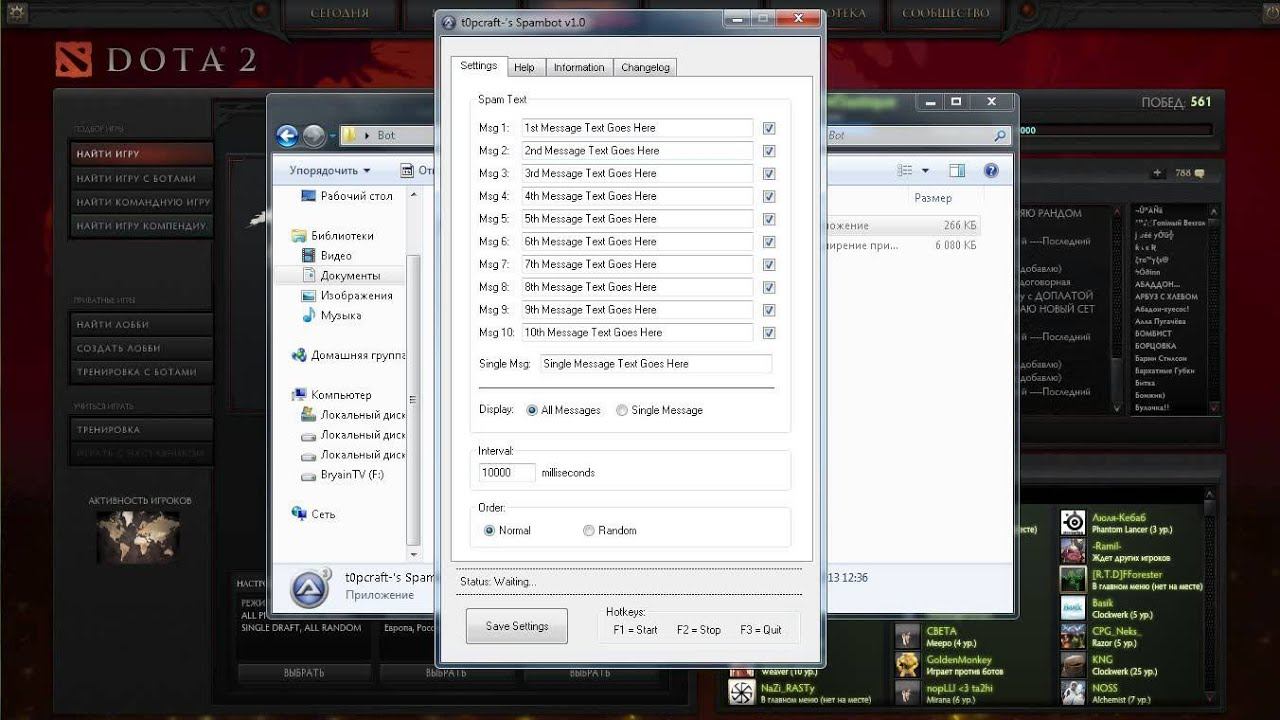The image size is (1280, 720).
Task: Switch to the Information tab
Action: [579, 67]
